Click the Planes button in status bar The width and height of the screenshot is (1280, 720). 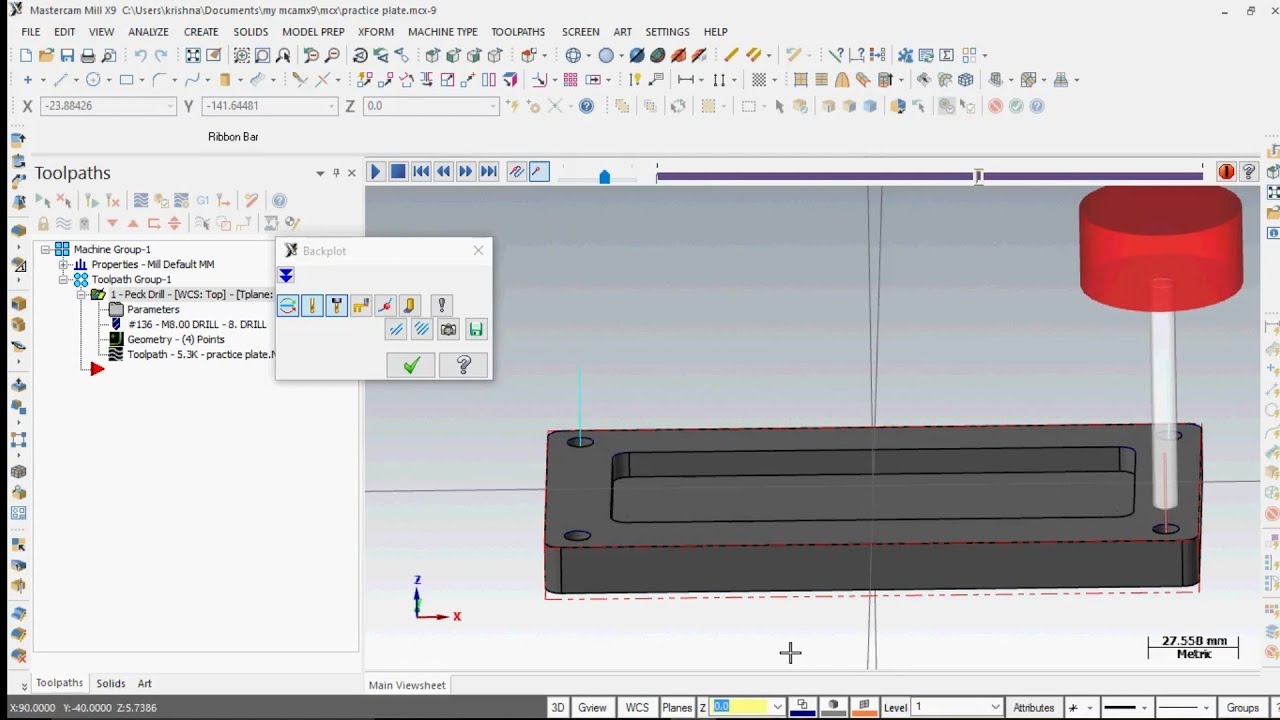pos(677,708)
